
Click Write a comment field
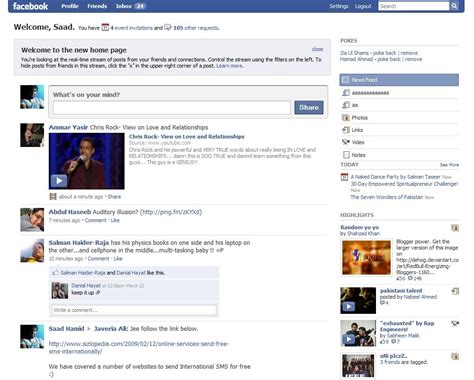click(x=134, y=310)
